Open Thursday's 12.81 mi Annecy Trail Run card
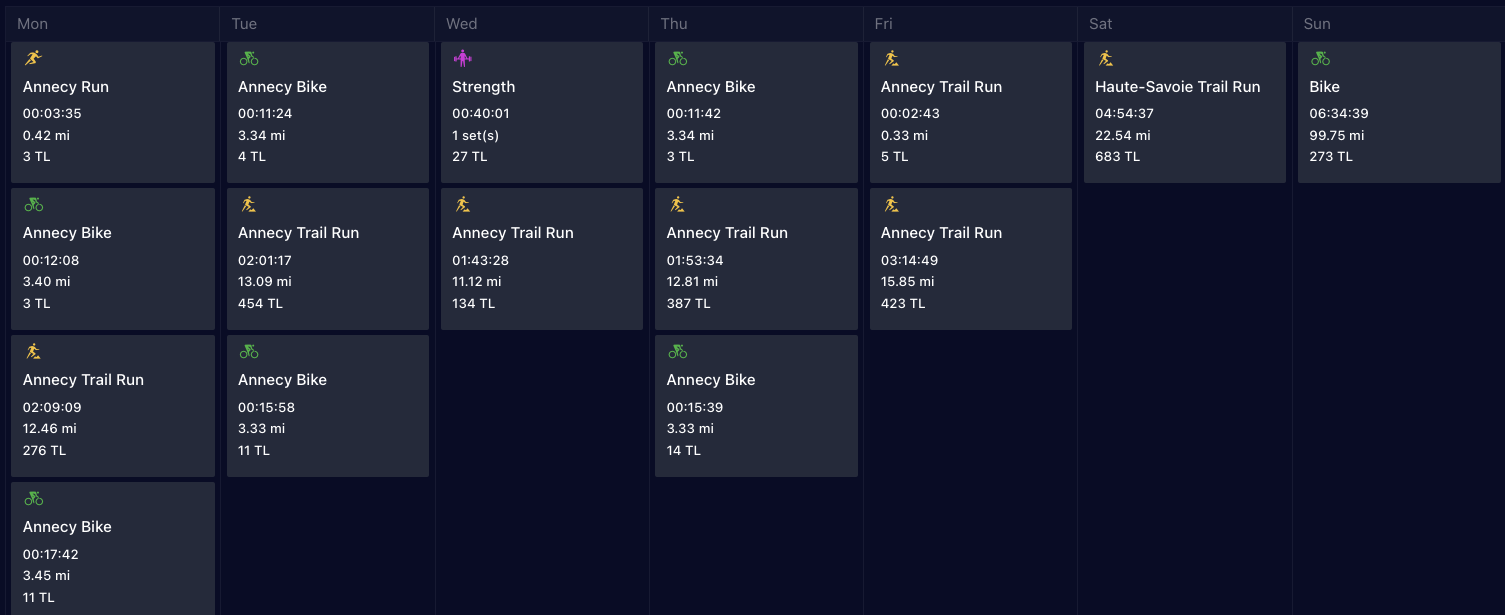Viewport: 1505px width, 615px height. coord(756,259)
